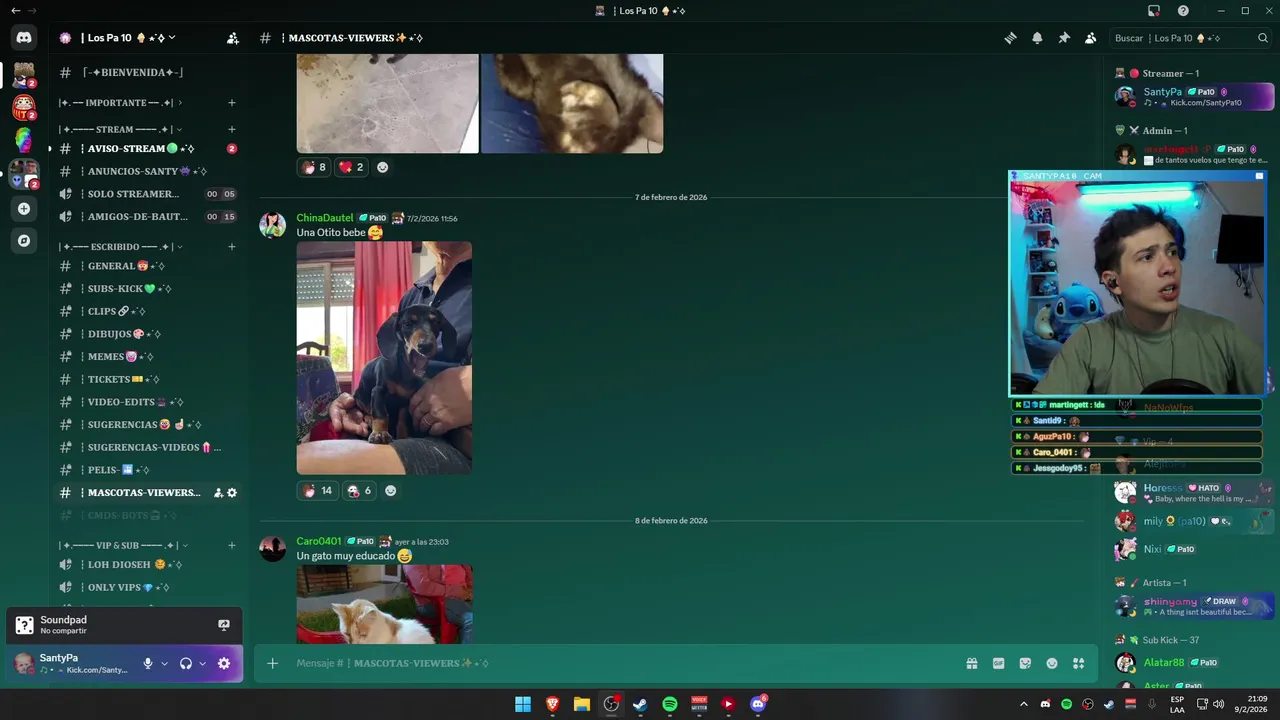Add a server with the plus icon
The height and width of the screenshot is (720, 1280).
click(24, 209)
